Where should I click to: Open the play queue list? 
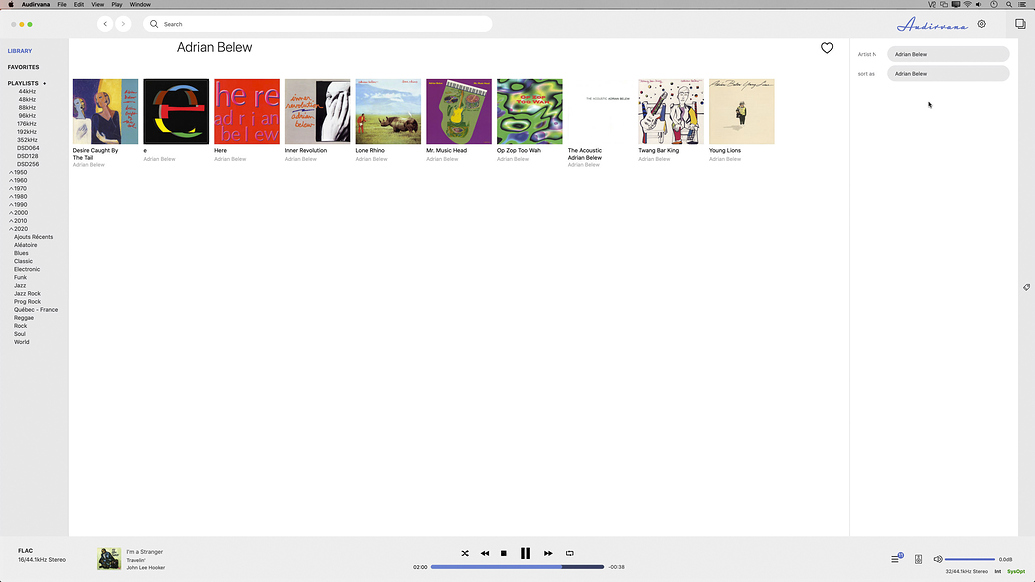(896, 559)
